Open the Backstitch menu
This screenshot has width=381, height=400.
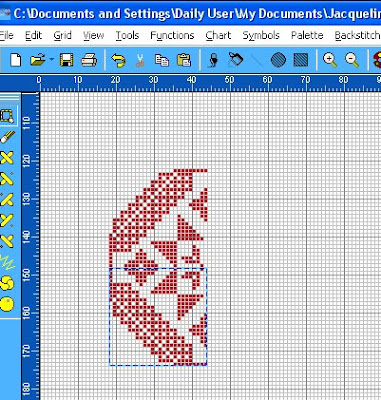point(357,35)
